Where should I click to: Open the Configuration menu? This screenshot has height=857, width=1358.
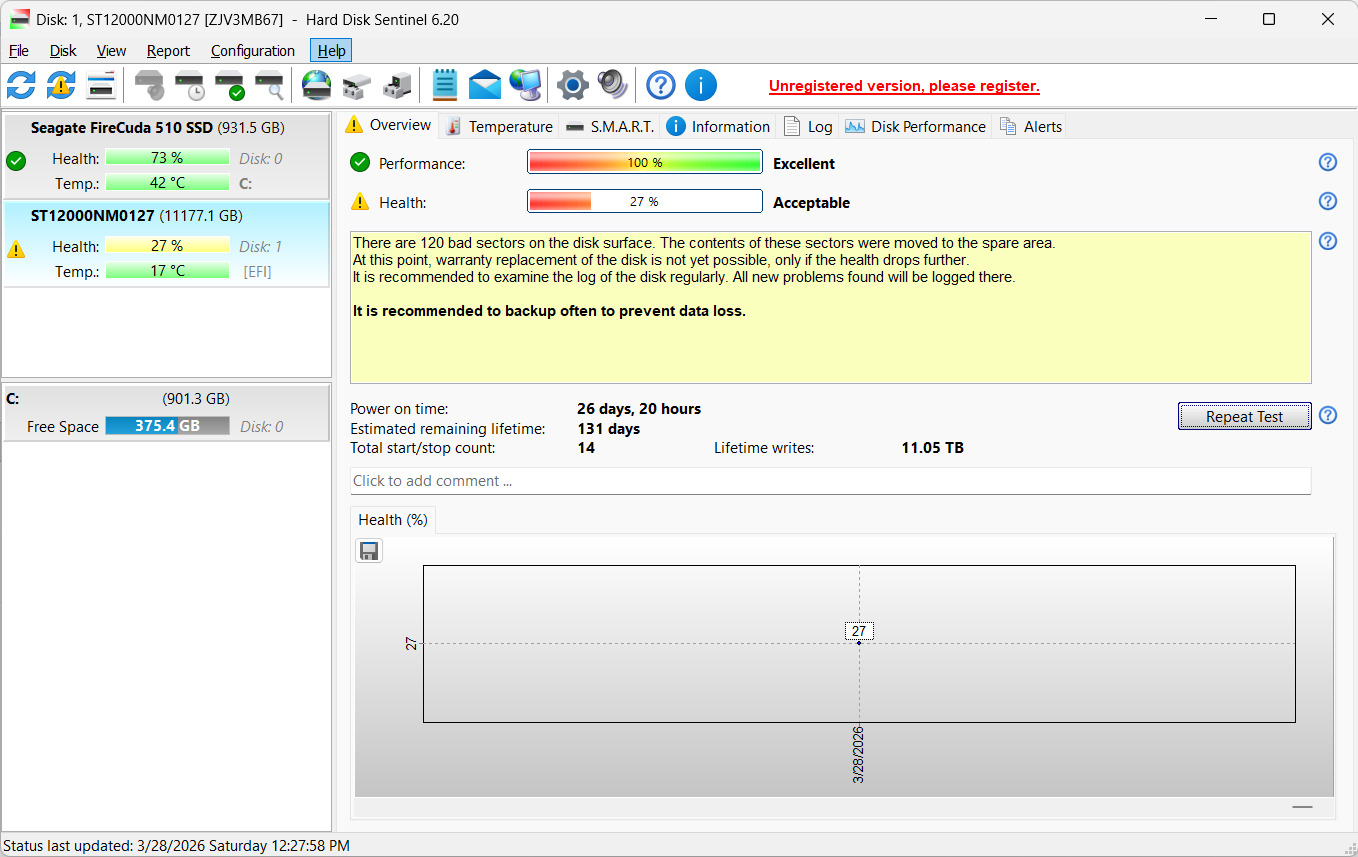tap(253, 51)
